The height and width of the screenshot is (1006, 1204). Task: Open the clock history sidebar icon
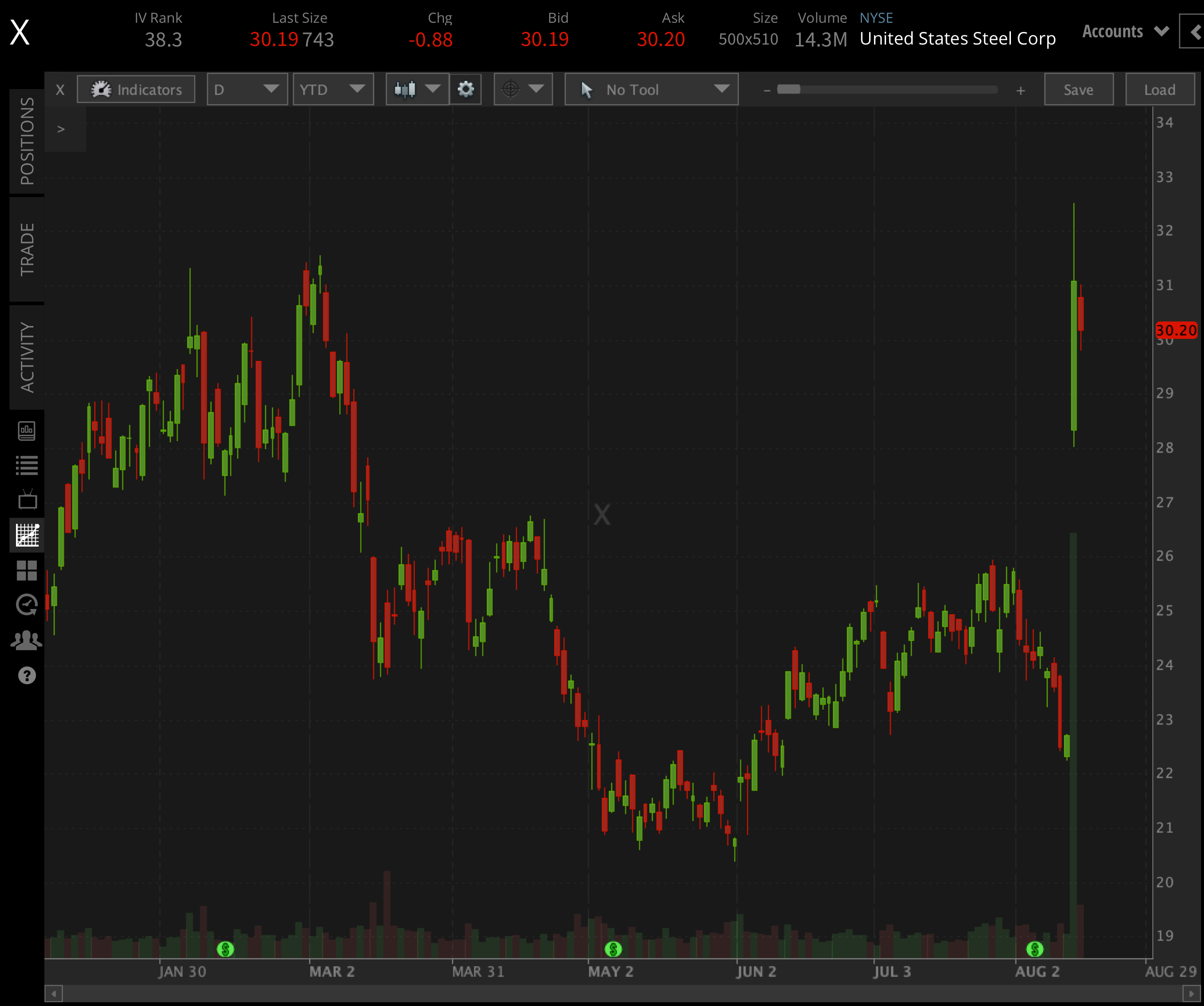(x=27, y=605)
